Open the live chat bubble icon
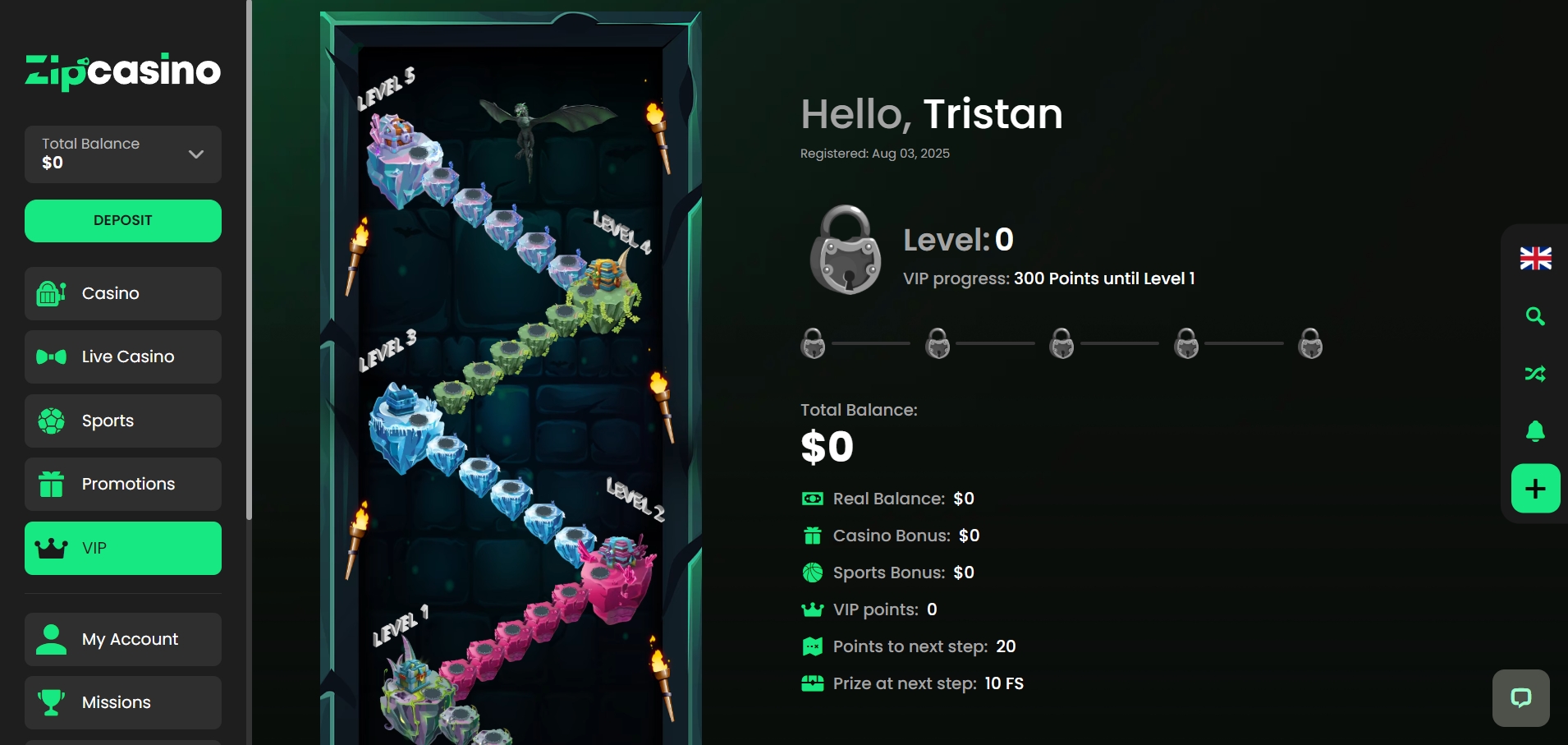The width and height of the screenshot is (1568, 745). [x=1521, y=698]
